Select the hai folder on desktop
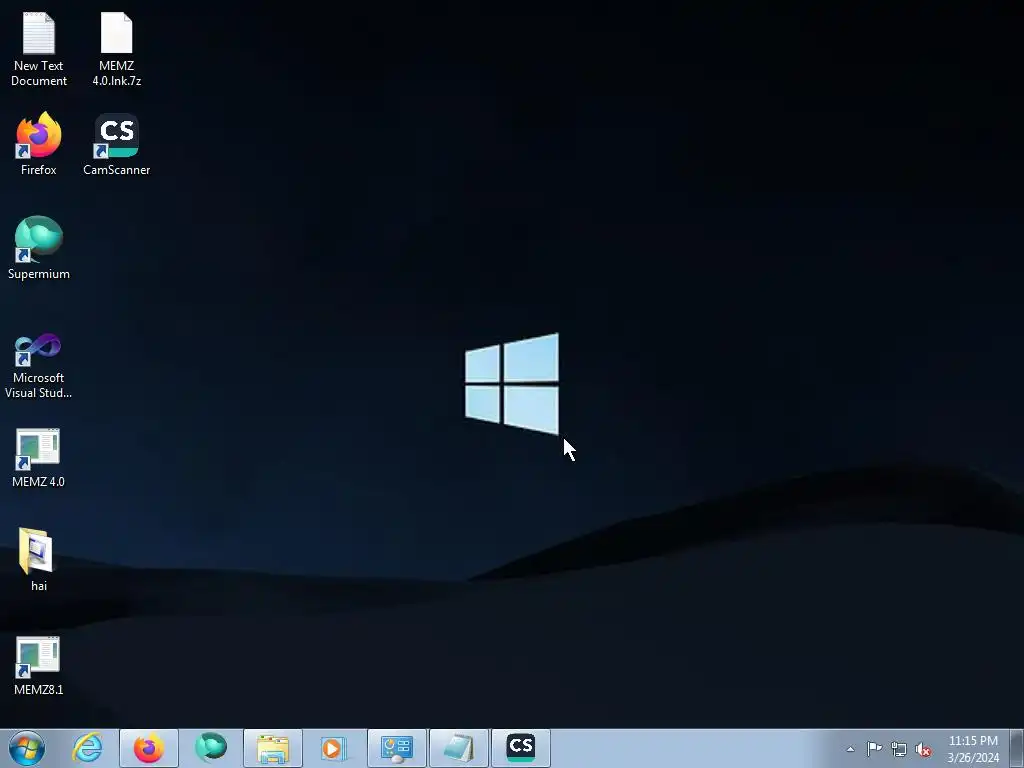This screenshot has width=1024, height=768. (x=39, y=560)
